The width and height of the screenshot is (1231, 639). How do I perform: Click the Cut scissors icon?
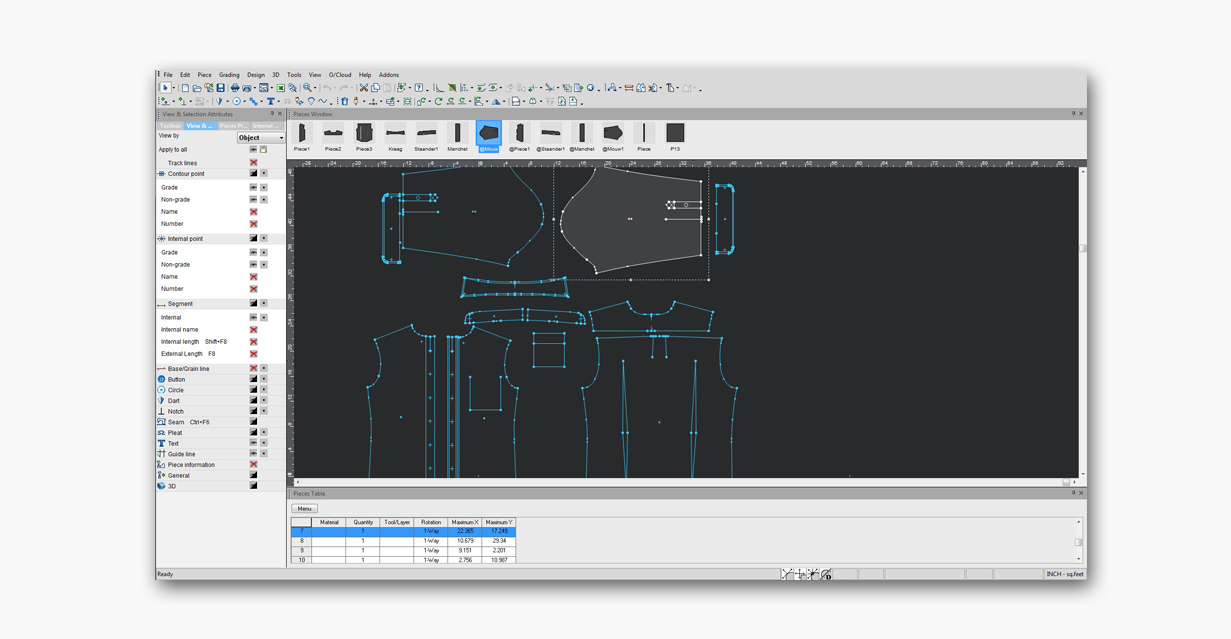(363, 88)
